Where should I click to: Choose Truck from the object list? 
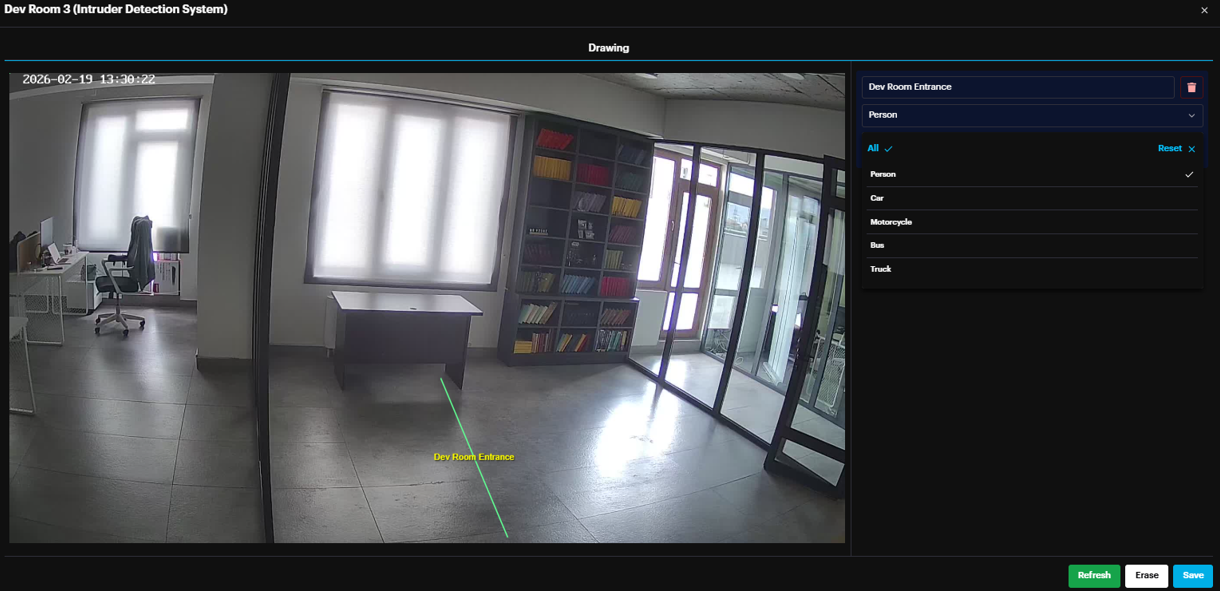tap(880, 269)
